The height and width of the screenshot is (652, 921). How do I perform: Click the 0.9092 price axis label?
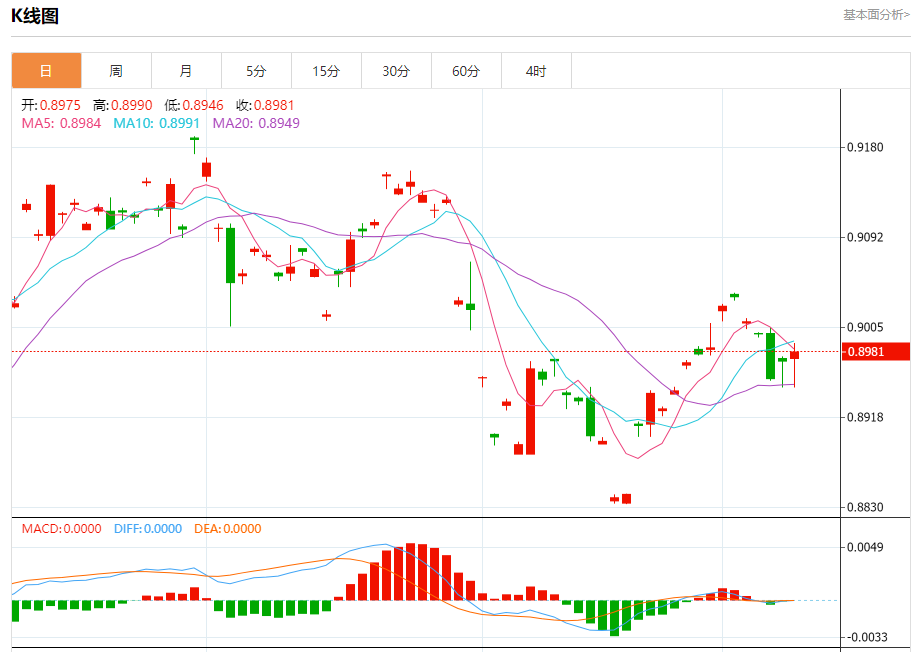point(865,237)
